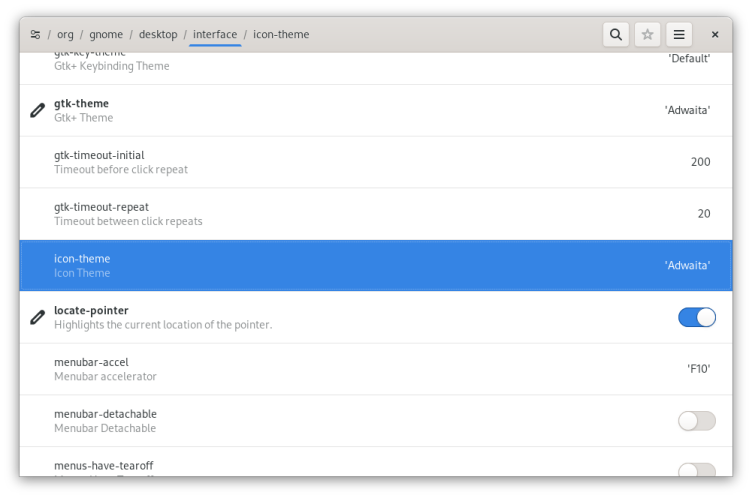Select the interface path segment
Image resolution: width=752 pixels, height=498 pixels.
[x=215, y=34]
